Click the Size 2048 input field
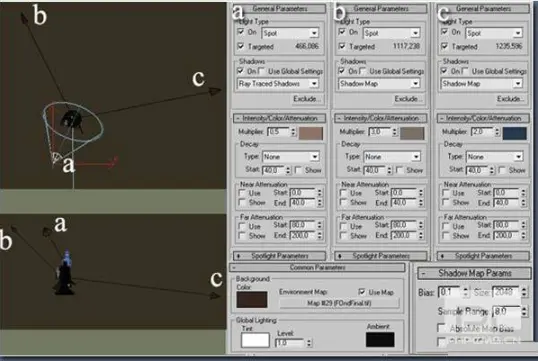Viewport: 538px width, 361px height. tap(506, 292)
